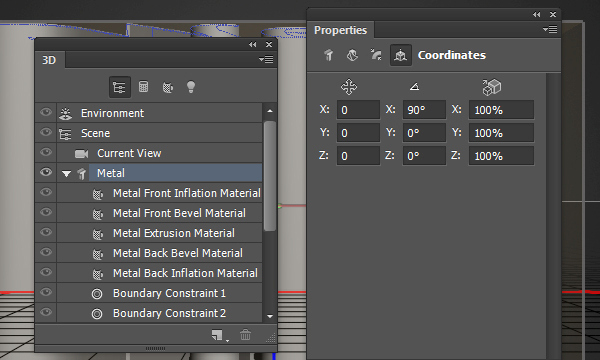Viewport: 600px width, 360px height.
Task: Toggle visibility of Environment
Action: pos(46,112)
